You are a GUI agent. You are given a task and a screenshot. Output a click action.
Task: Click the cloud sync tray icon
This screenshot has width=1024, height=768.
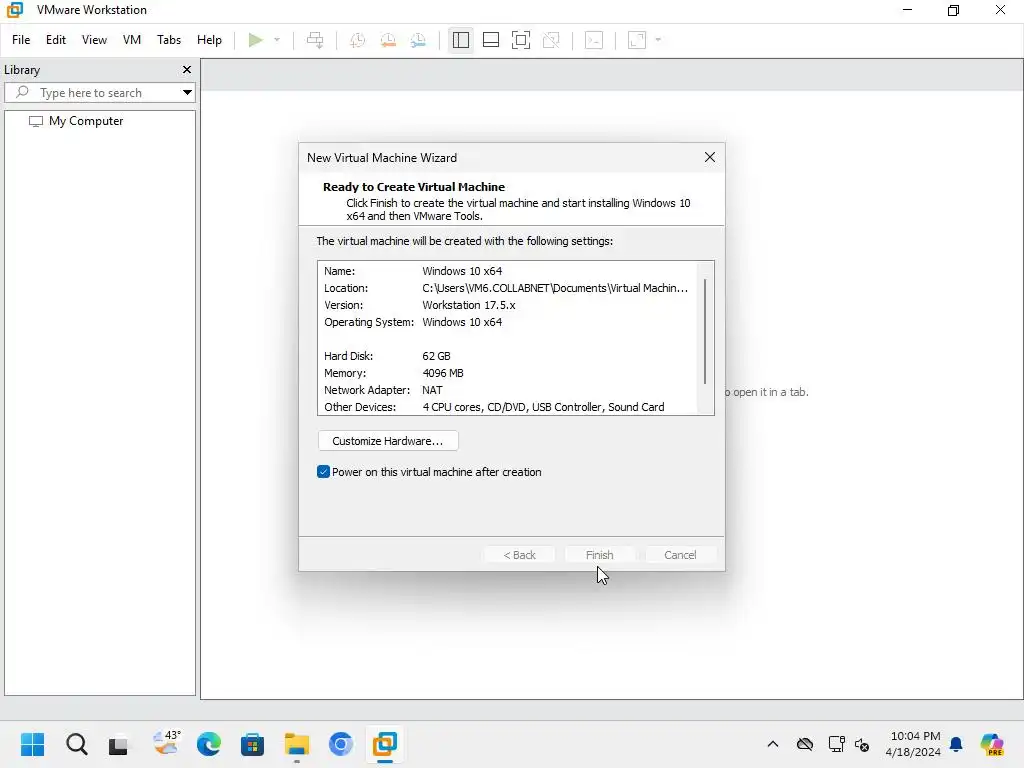(805, 744)
